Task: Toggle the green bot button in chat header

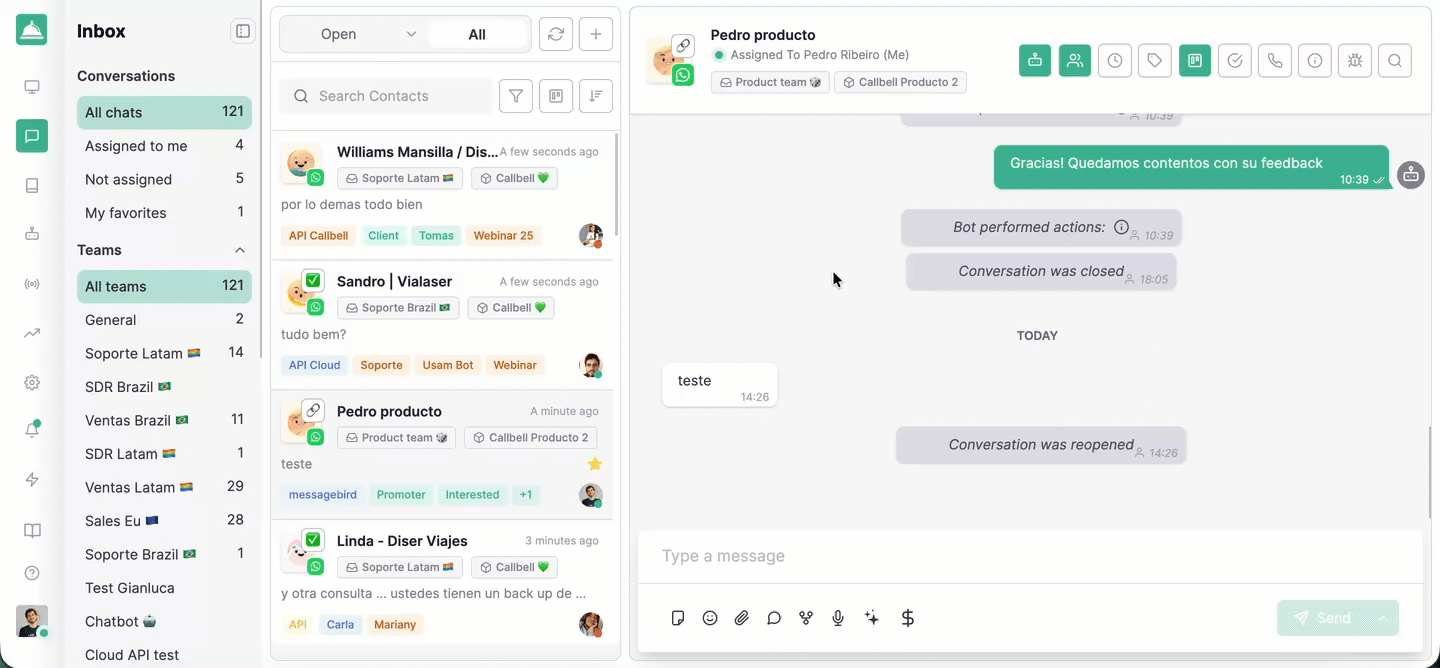Action: tap(1035, 61)
